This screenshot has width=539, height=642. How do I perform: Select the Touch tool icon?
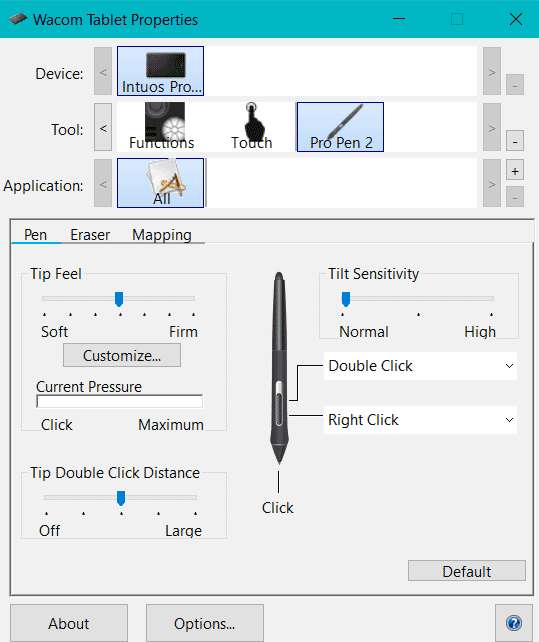(251, 127)
